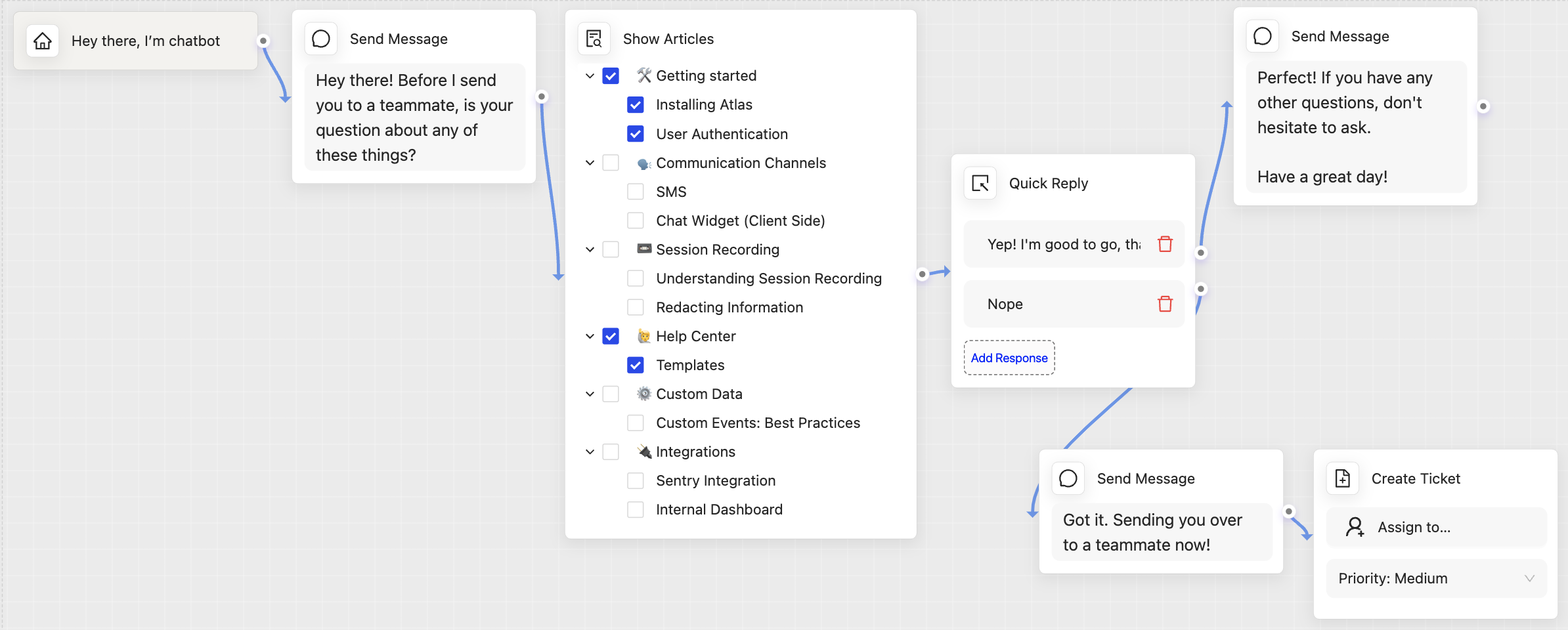Click the Add Response button

[1009, 358]
